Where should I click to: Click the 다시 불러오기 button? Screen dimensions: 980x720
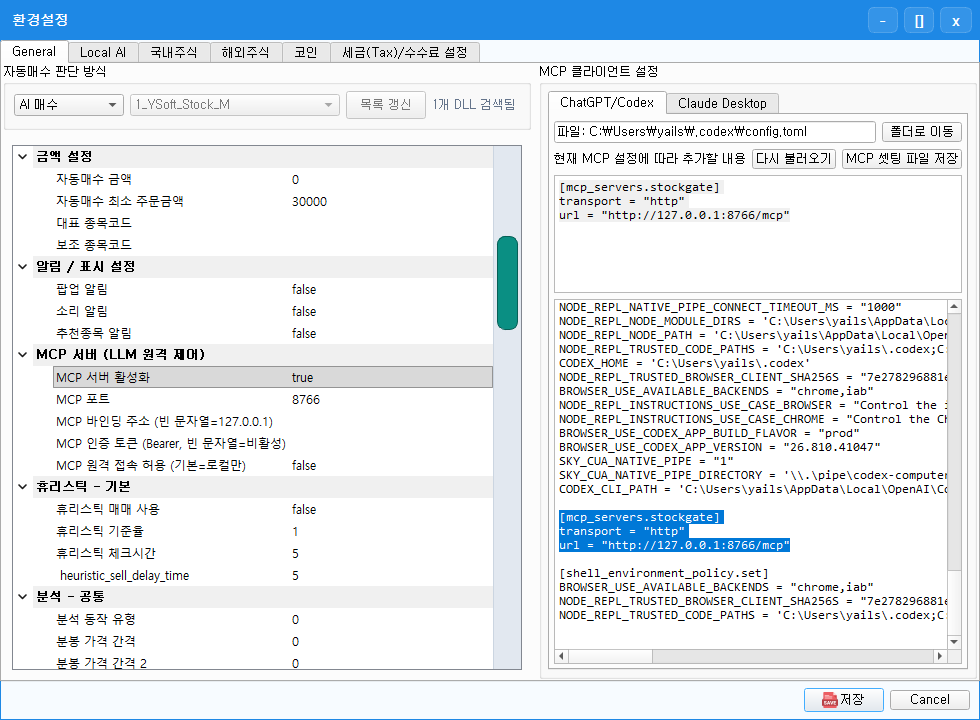point(794,159)
